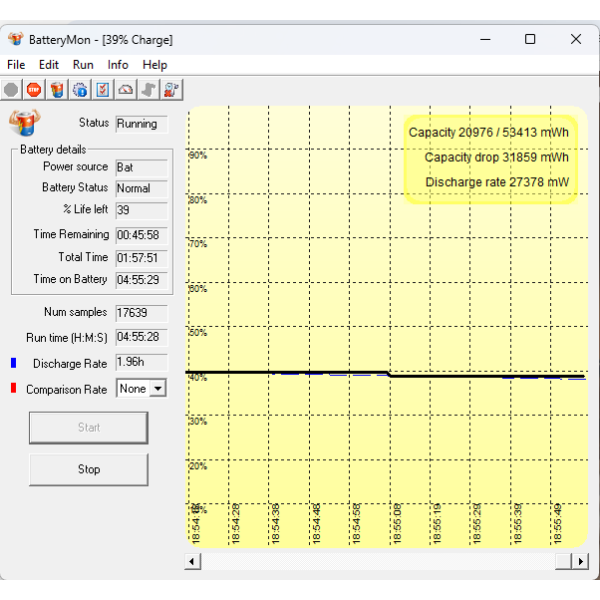Click the % Life left field

pyautogui.click(x=142, y=210)
